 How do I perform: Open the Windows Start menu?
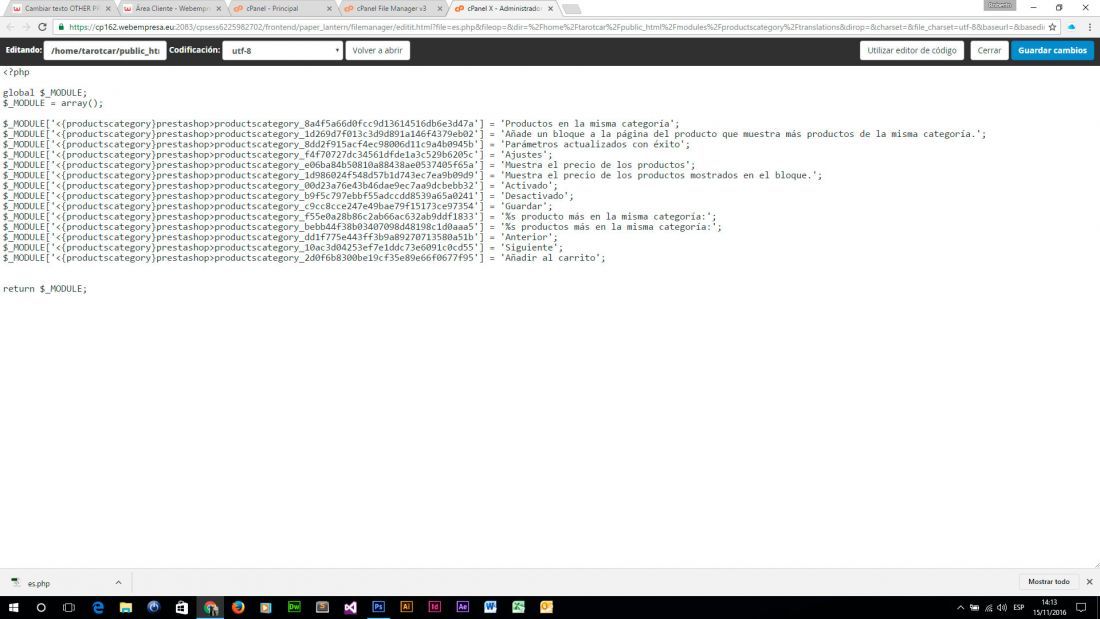[13, 607]
